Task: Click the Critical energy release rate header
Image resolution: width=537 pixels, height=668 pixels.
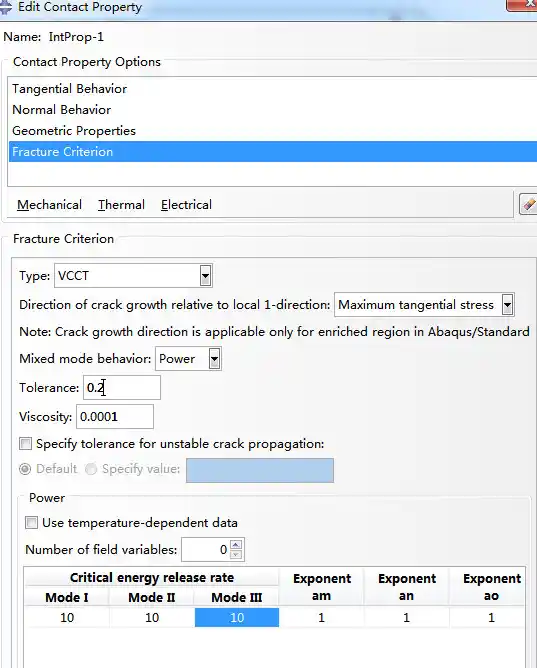Action: point(152,578)
